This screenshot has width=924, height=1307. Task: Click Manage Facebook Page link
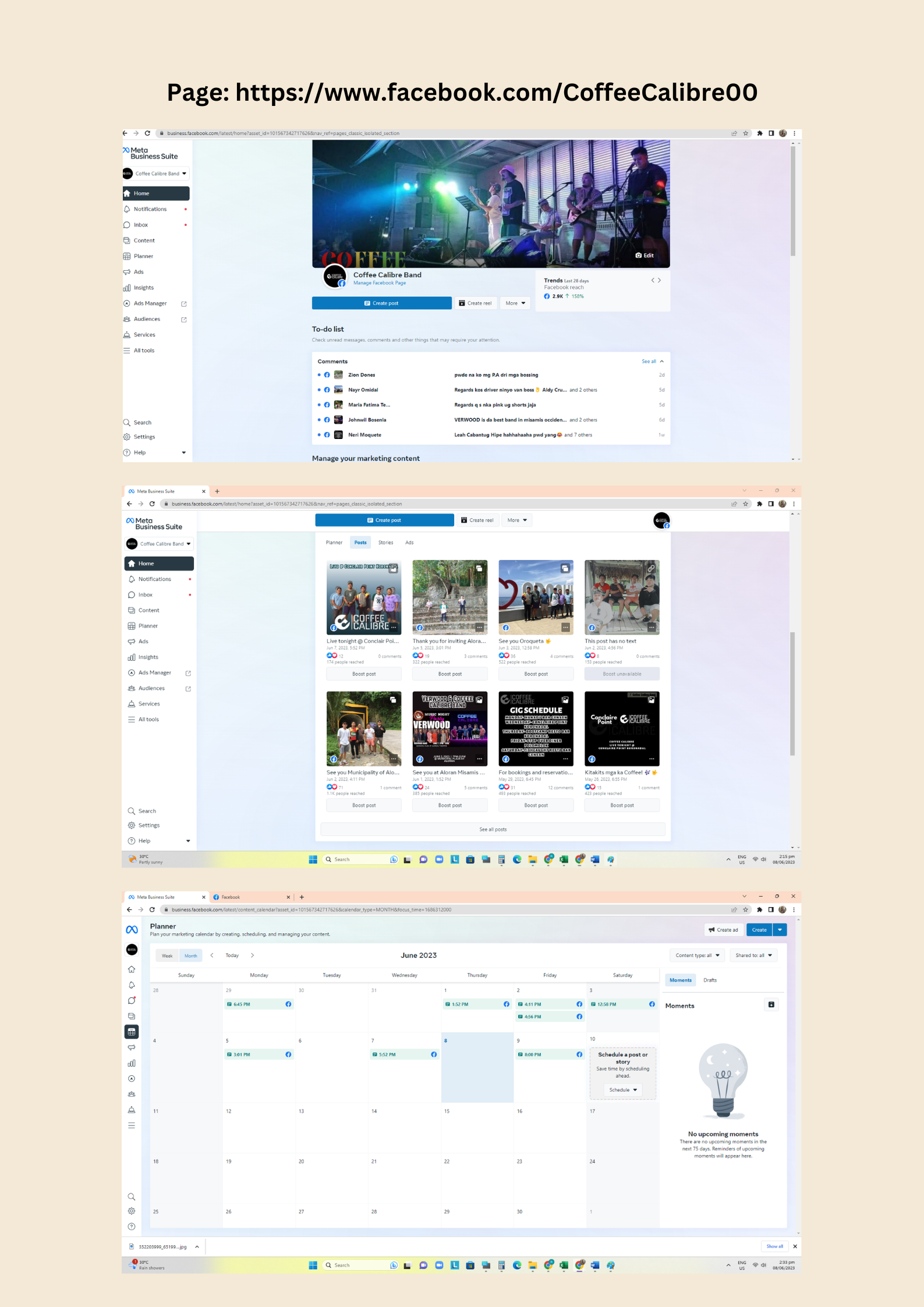[380, 283]
